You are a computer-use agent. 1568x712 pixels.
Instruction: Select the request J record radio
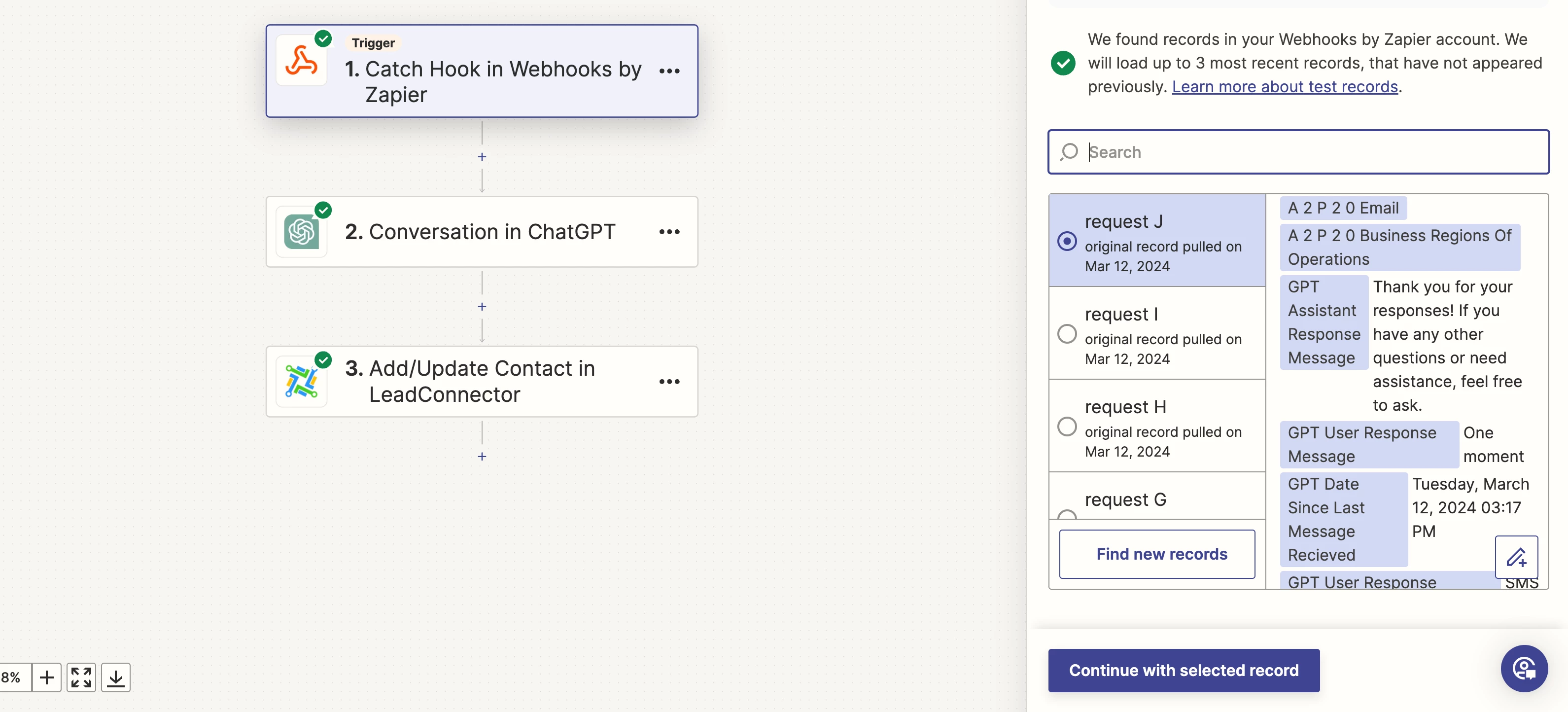tap(1066, 241)
